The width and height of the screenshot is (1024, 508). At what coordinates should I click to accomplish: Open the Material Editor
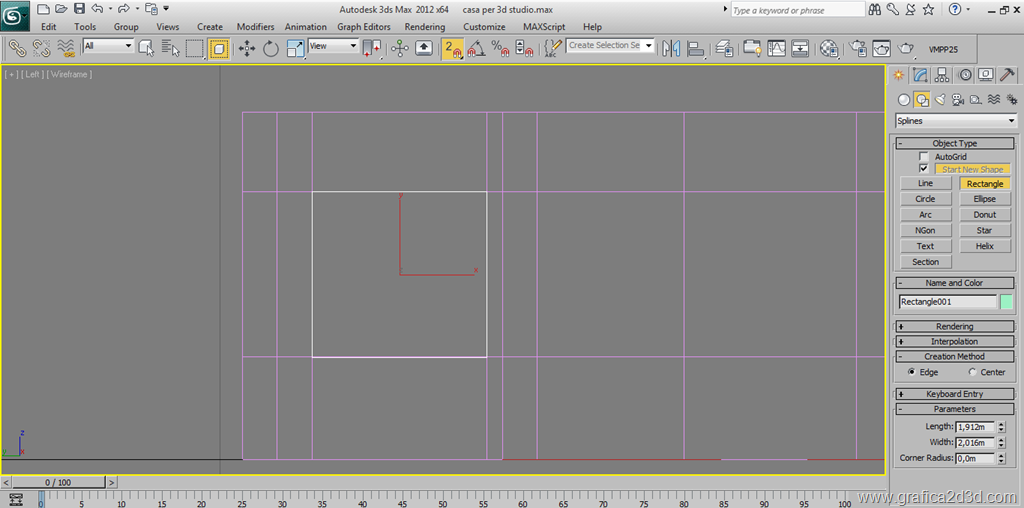pos(829,48)
